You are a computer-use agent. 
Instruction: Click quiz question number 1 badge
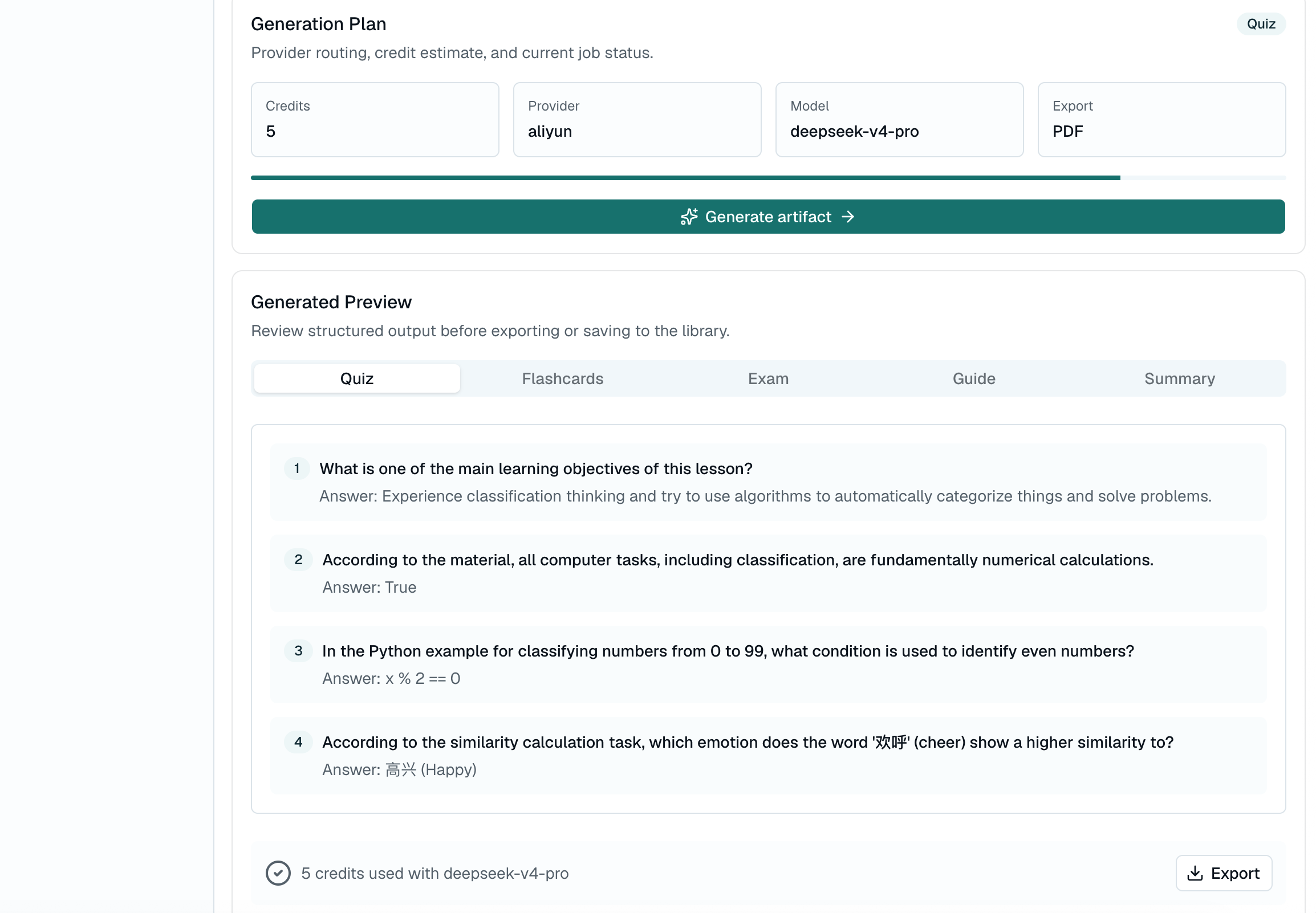pos(297,468)
